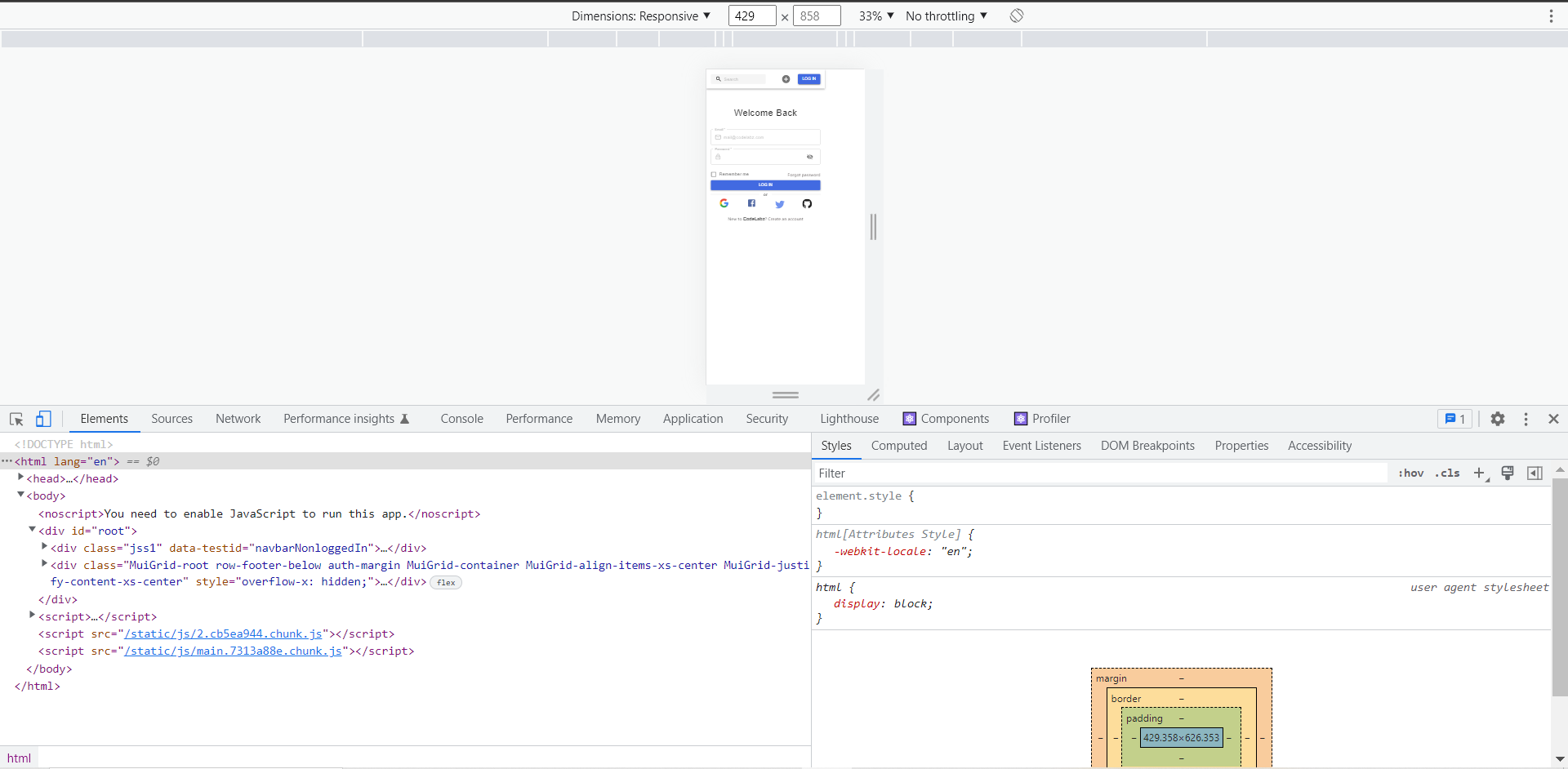The width and height of the screenshot is (1568, 769).
Task: Show the computed styles sidebar icon
Action: tap(1535, 473)
